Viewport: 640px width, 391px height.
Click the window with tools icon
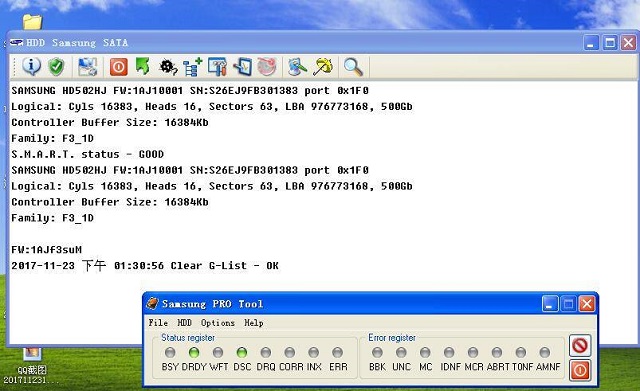pyautogui.click(x=217, y=67)
